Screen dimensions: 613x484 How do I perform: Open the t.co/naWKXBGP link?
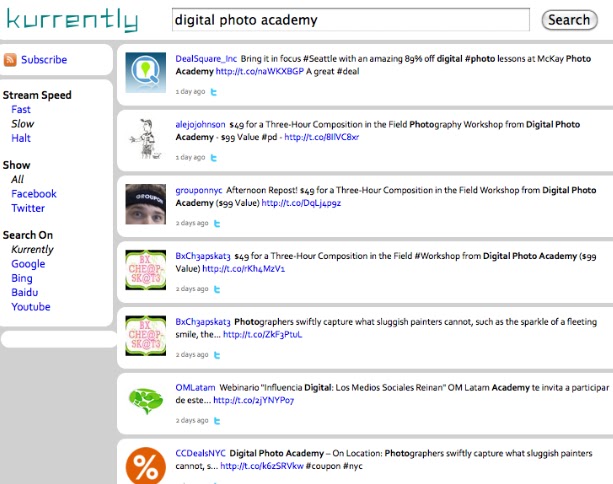[260, 71]
